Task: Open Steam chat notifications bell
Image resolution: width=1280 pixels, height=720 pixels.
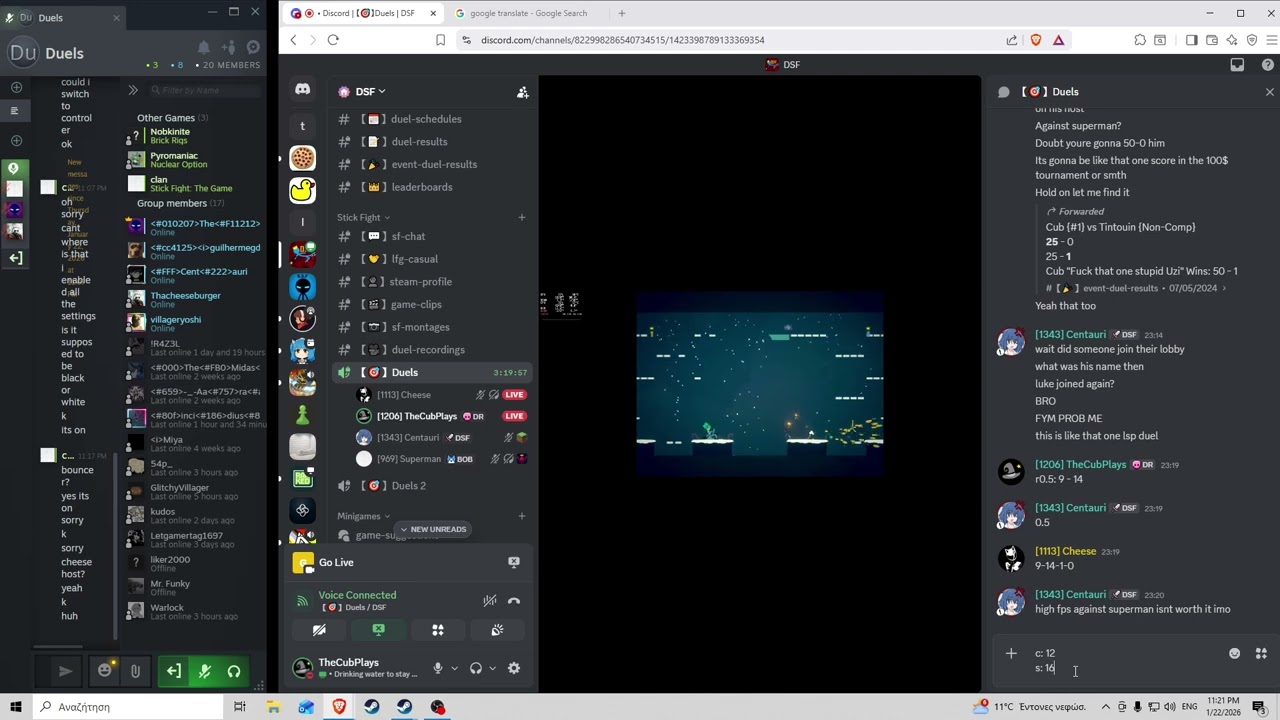Action: point(204,47)
